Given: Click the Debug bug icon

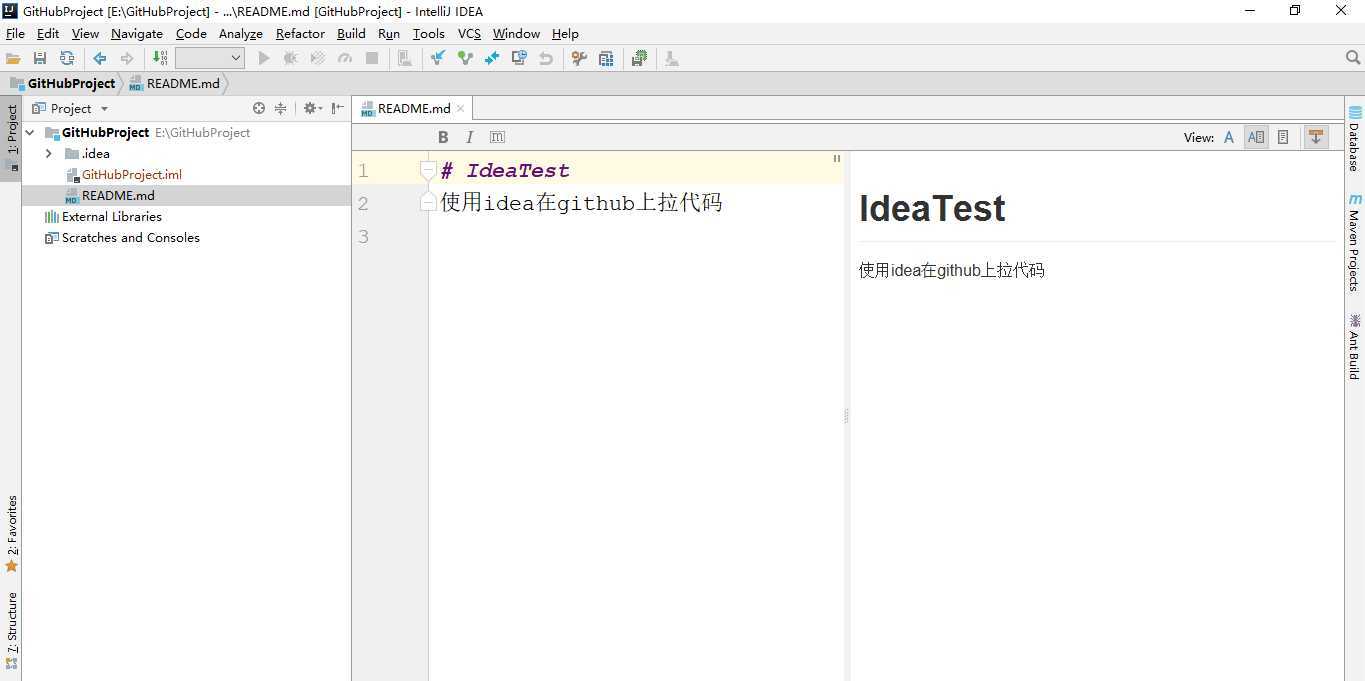Looking at the screenshot, I should click(291, 59).
